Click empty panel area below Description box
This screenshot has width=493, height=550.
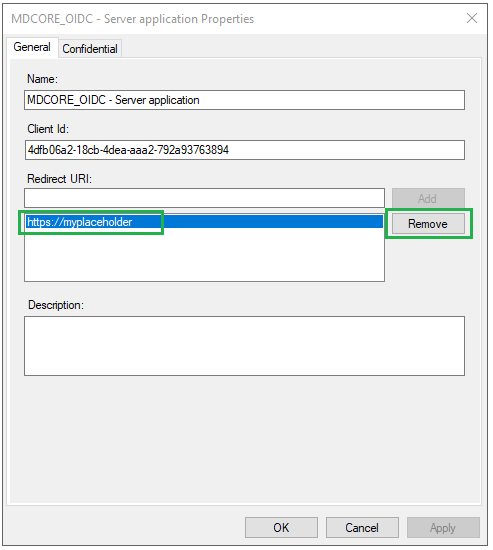[x=245, y=438]
